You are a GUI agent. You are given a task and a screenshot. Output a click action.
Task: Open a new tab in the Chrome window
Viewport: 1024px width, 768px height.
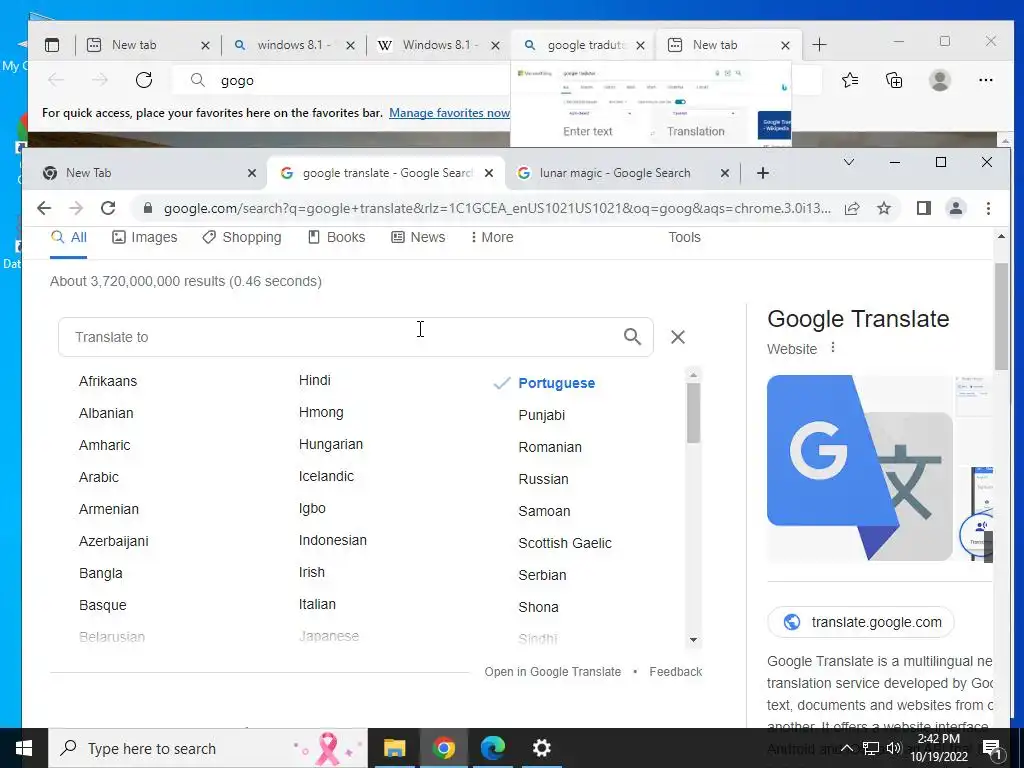[763, 173]
